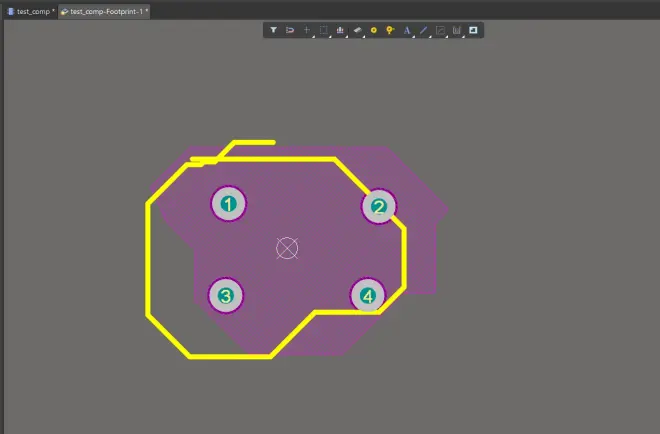
Task: Select the move objects crosshair tool
Action: [x=307, y=30]
